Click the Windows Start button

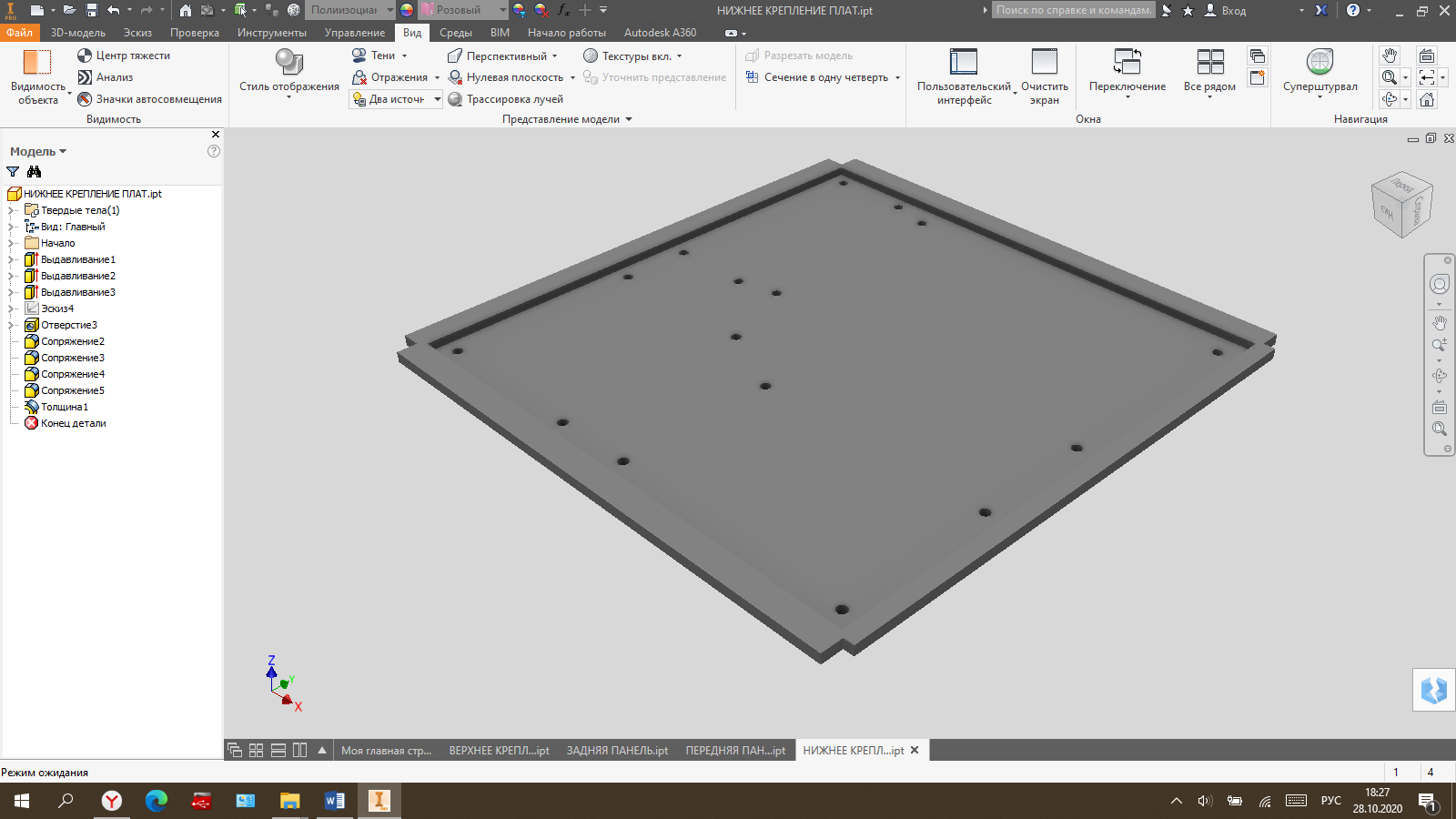point(22,801)
